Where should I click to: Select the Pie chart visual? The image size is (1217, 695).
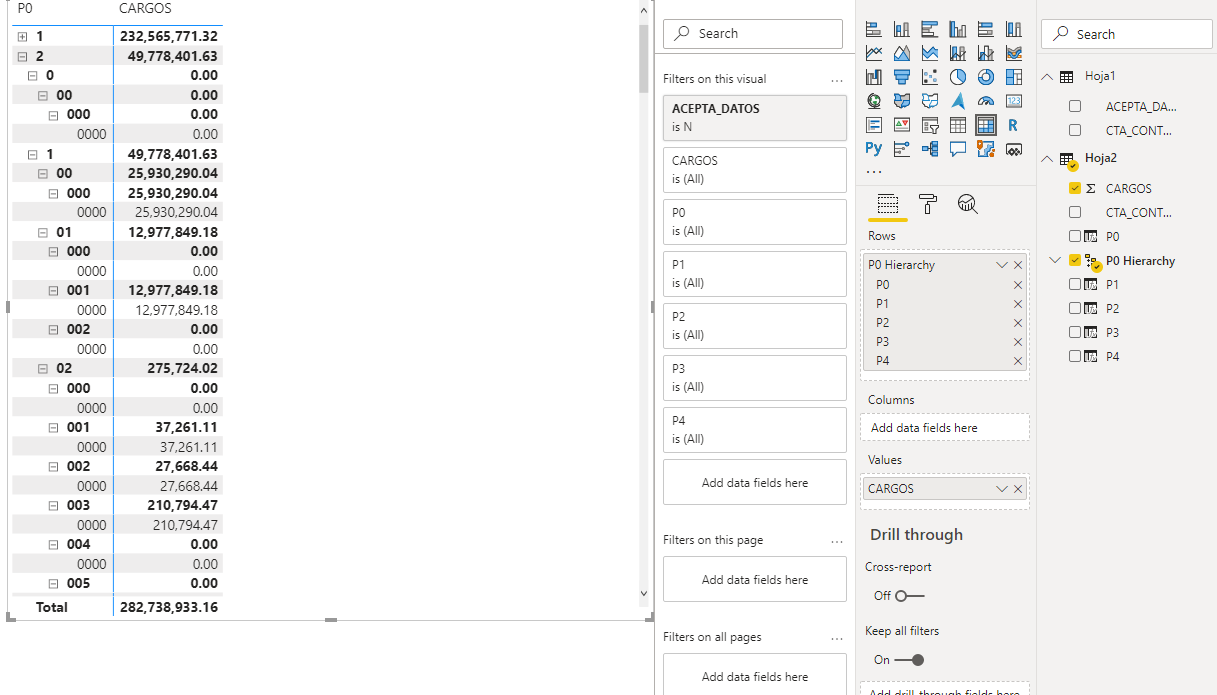coord(958,77)
